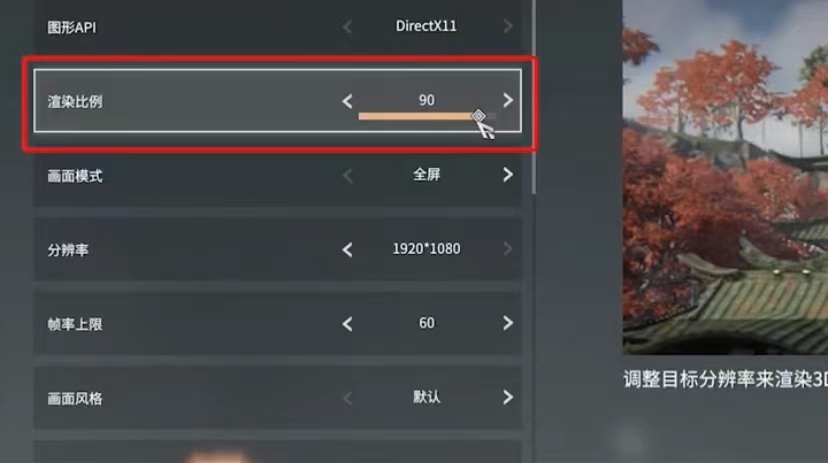Image resolution: width=828 pixels, height=463 pixels.
Task: Change 画面风格 to the next style
Action: pyautogui.click(x=507, y=397)
